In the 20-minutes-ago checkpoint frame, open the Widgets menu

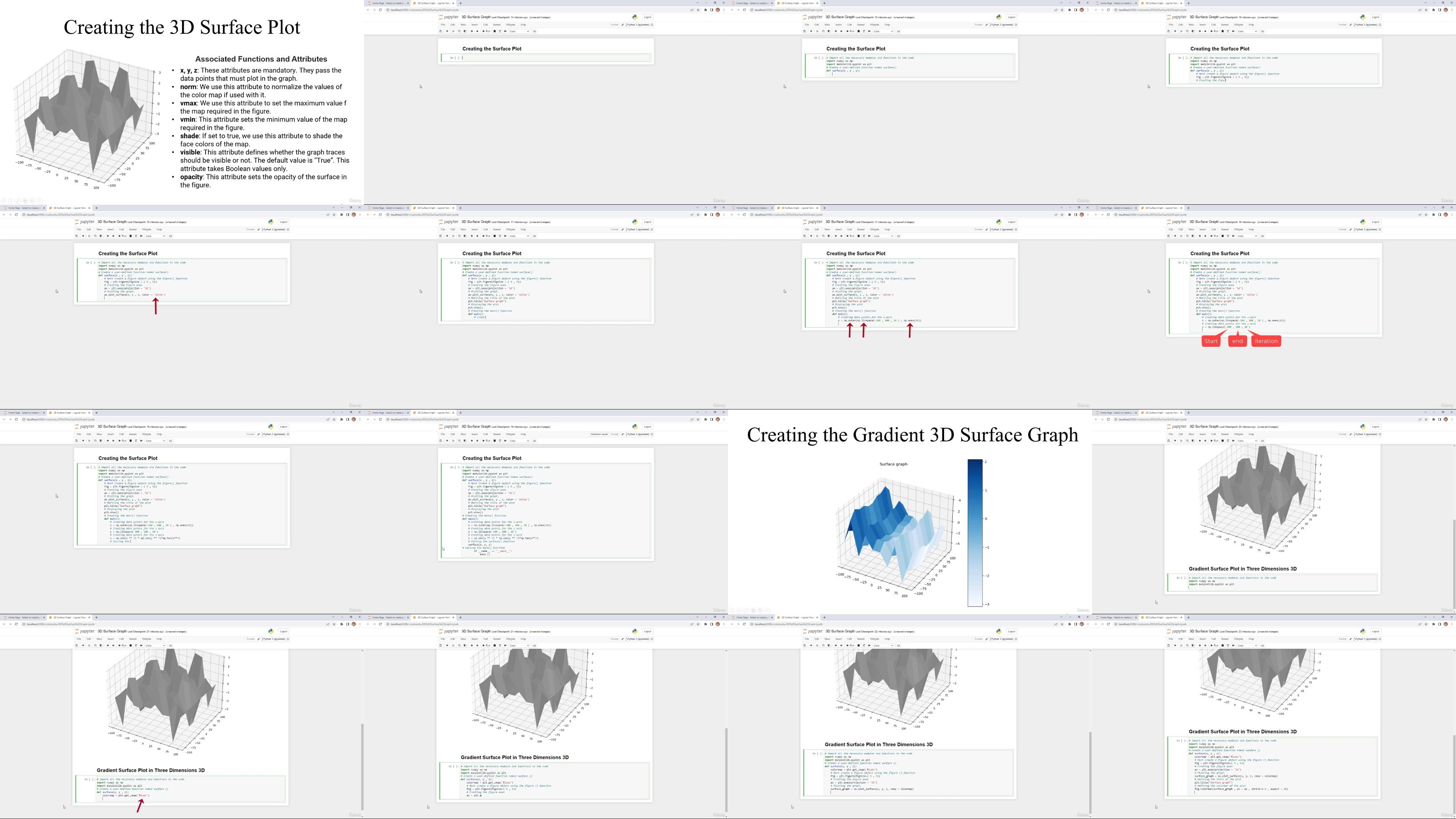point(1239,435)
